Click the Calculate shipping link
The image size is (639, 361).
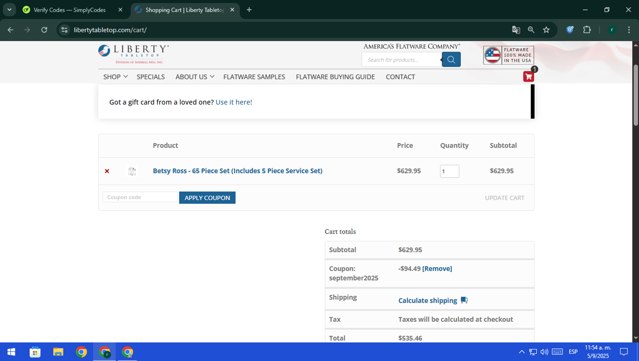(427, 300)
